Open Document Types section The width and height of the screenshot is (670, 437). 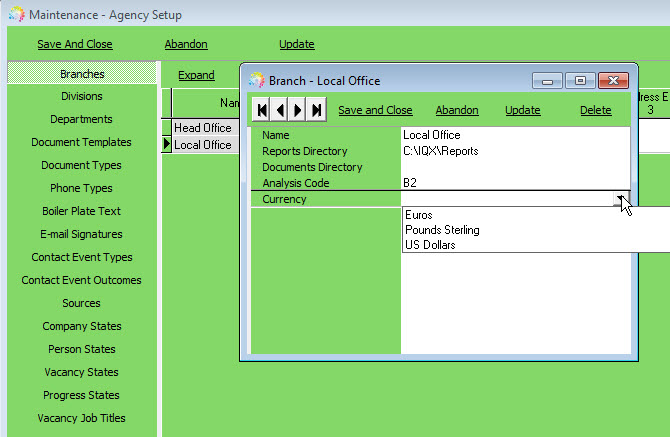[x=81, y=165]
